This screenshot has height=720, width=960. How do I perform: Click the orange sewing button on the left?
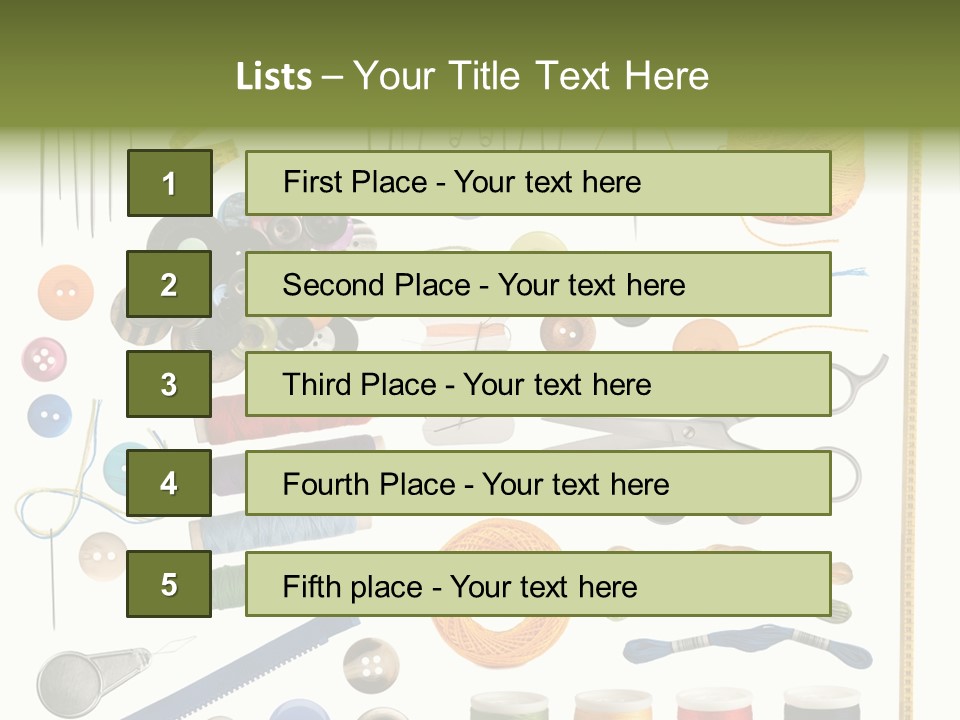coord(65,292)
